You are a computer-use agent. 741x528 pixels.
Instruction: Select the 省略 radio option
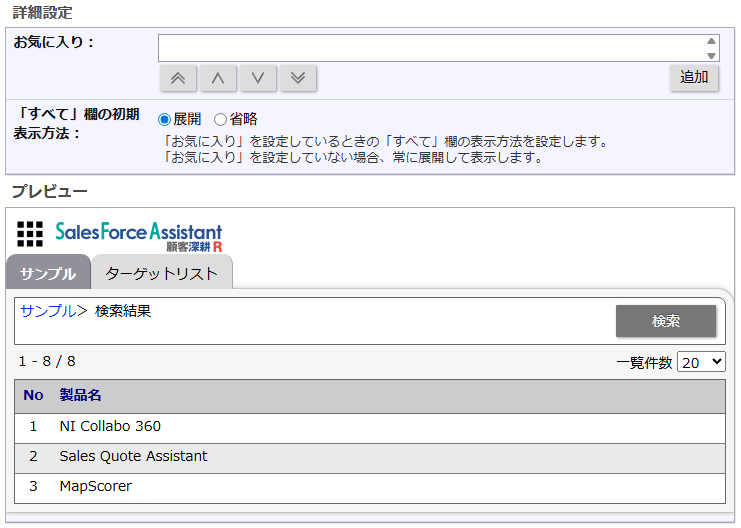(x=221, y=119)
